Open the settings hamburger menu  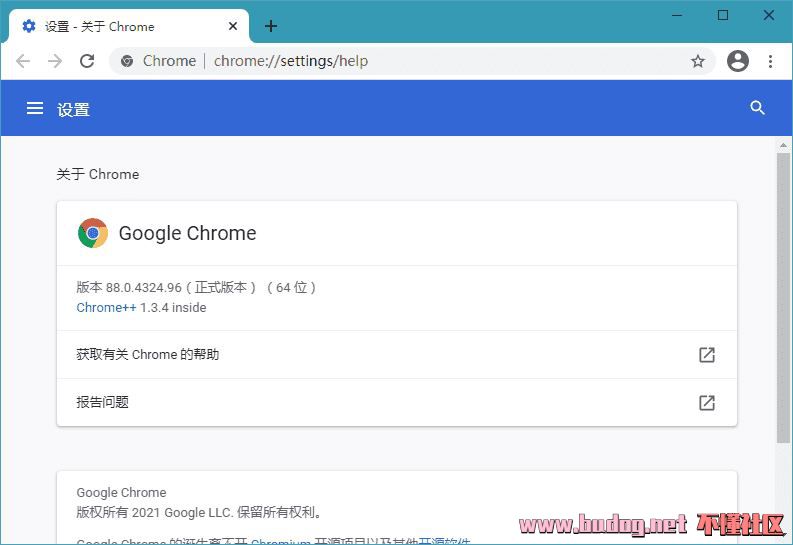[x=35, y=108]
